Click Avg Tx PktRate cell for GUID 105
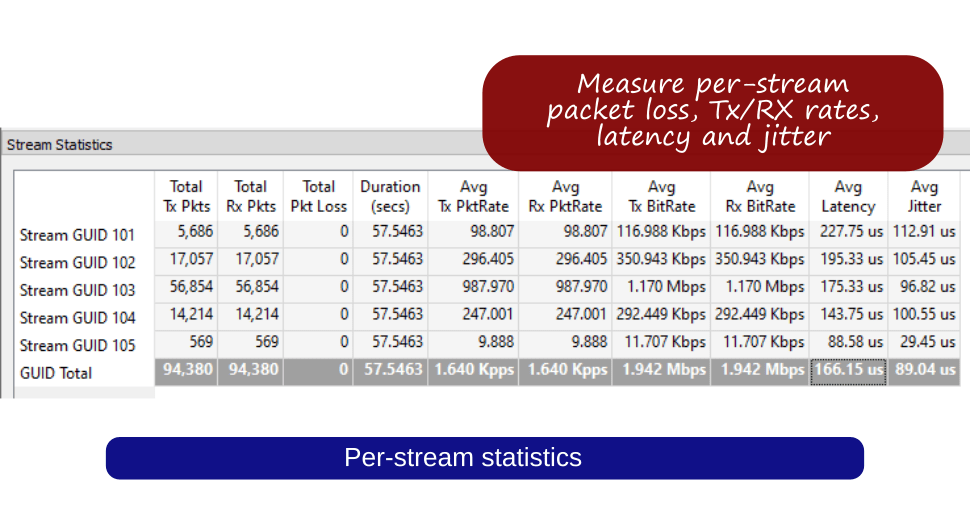The height and width of the screenshot is (526, 970). (473, 344)
